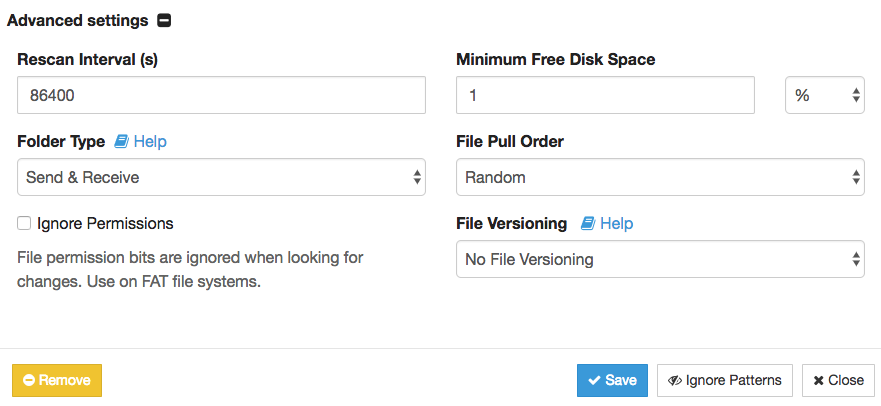Screen dimensions: 881x406
Task: Enable the Ignore Permissions checkbox
Action: (24, 223)
